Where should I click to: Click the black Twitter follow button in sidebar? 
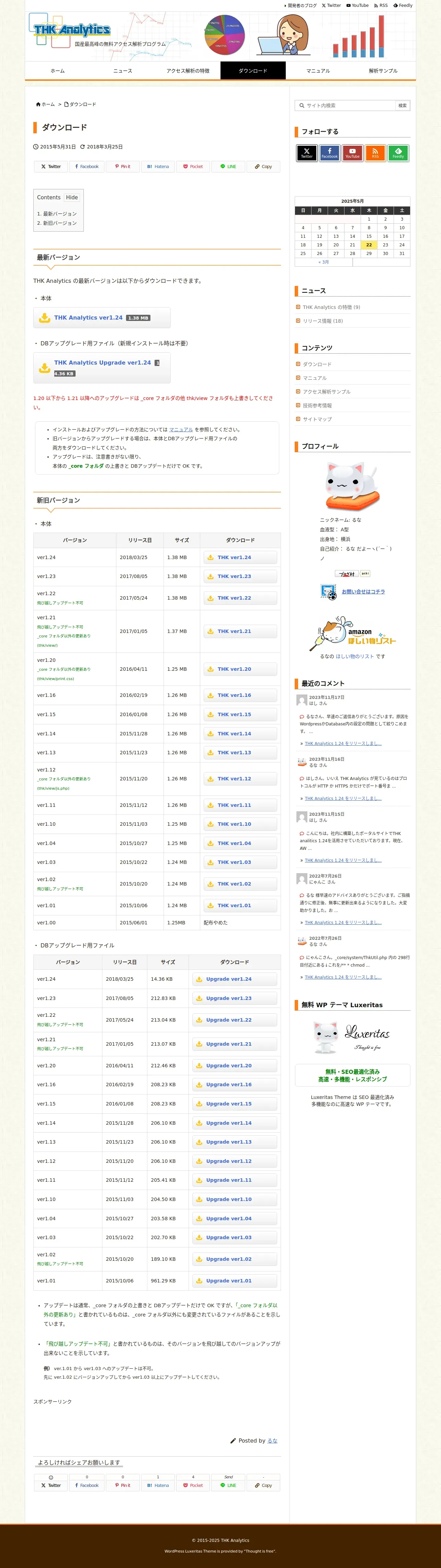(307, 153)
